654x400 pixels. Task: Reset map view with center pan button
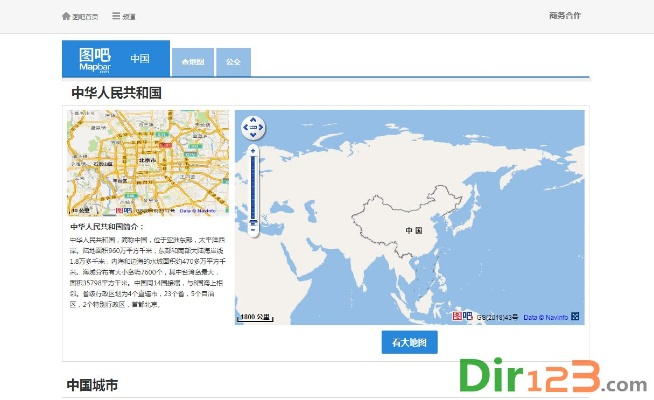(x=253, y=127)
